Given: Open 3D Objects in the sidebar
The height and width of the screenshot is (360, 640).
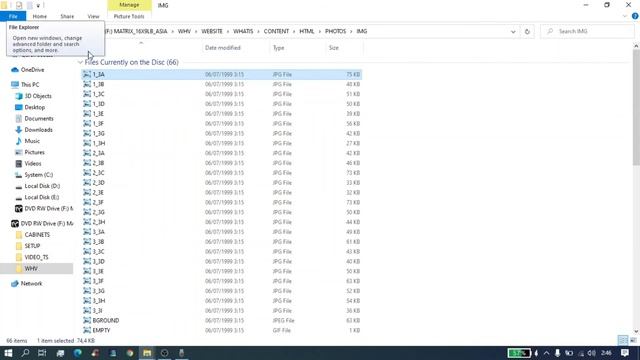Looking at the screenshot, I should click(33, 96).
